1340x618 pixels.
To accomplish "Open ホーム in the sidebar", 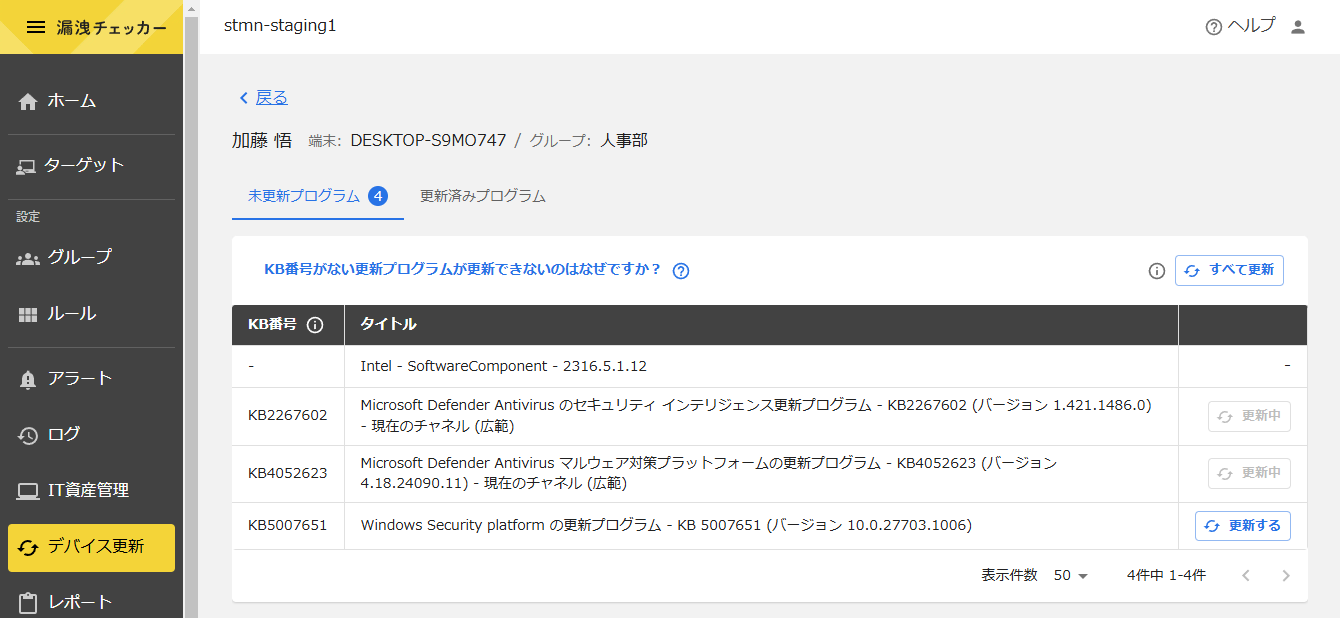I will (91, 101).
